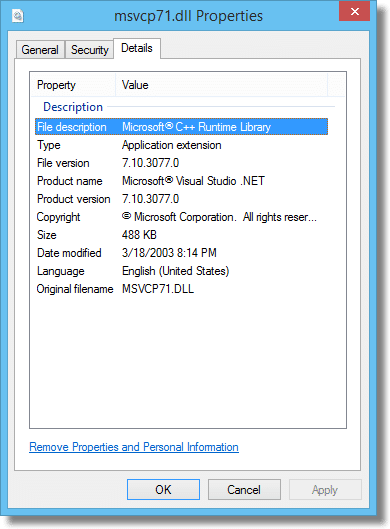Click value 'Microsoft® Visual Studio .NET'
This screenshot has width=390, height=529.
coord(193,181)
